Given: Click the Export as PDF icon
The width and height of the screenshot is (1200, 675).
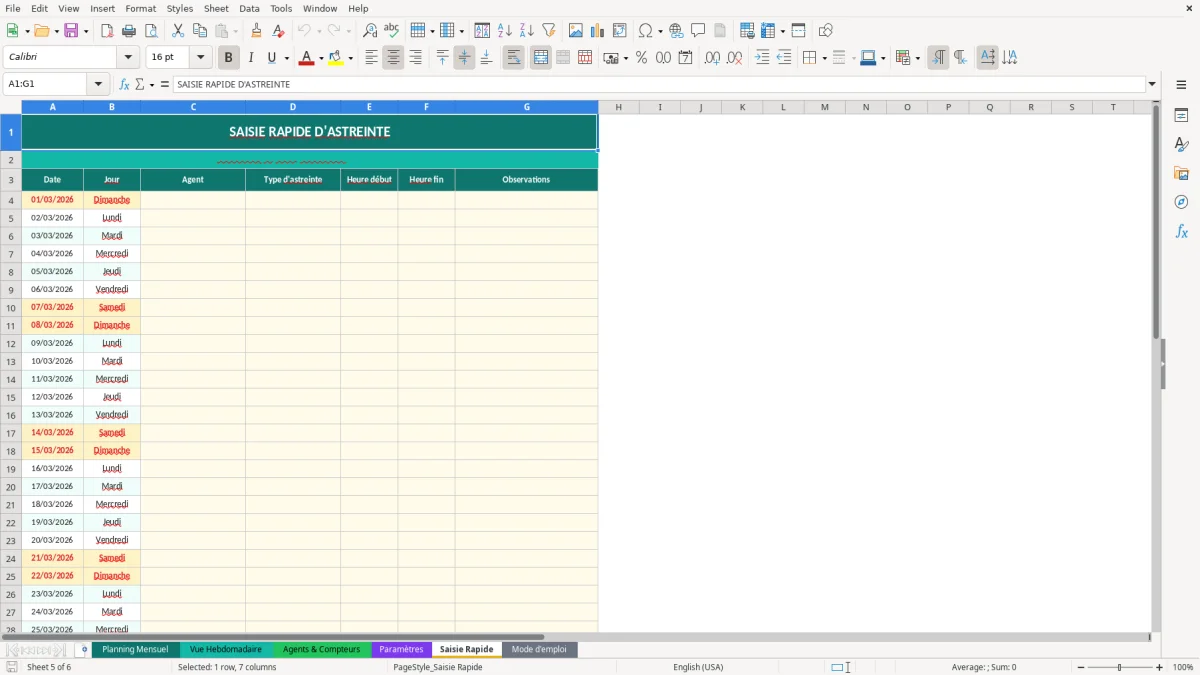Looking at the screenshot, I should [107, 31].
